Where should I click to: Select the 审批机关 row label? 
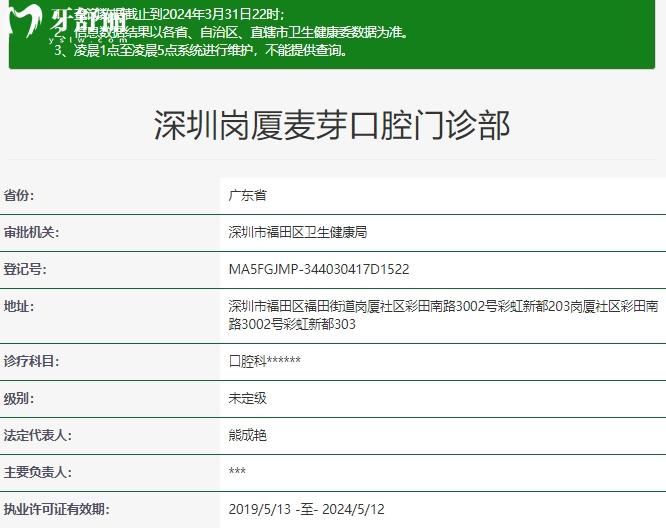[32, 232]
